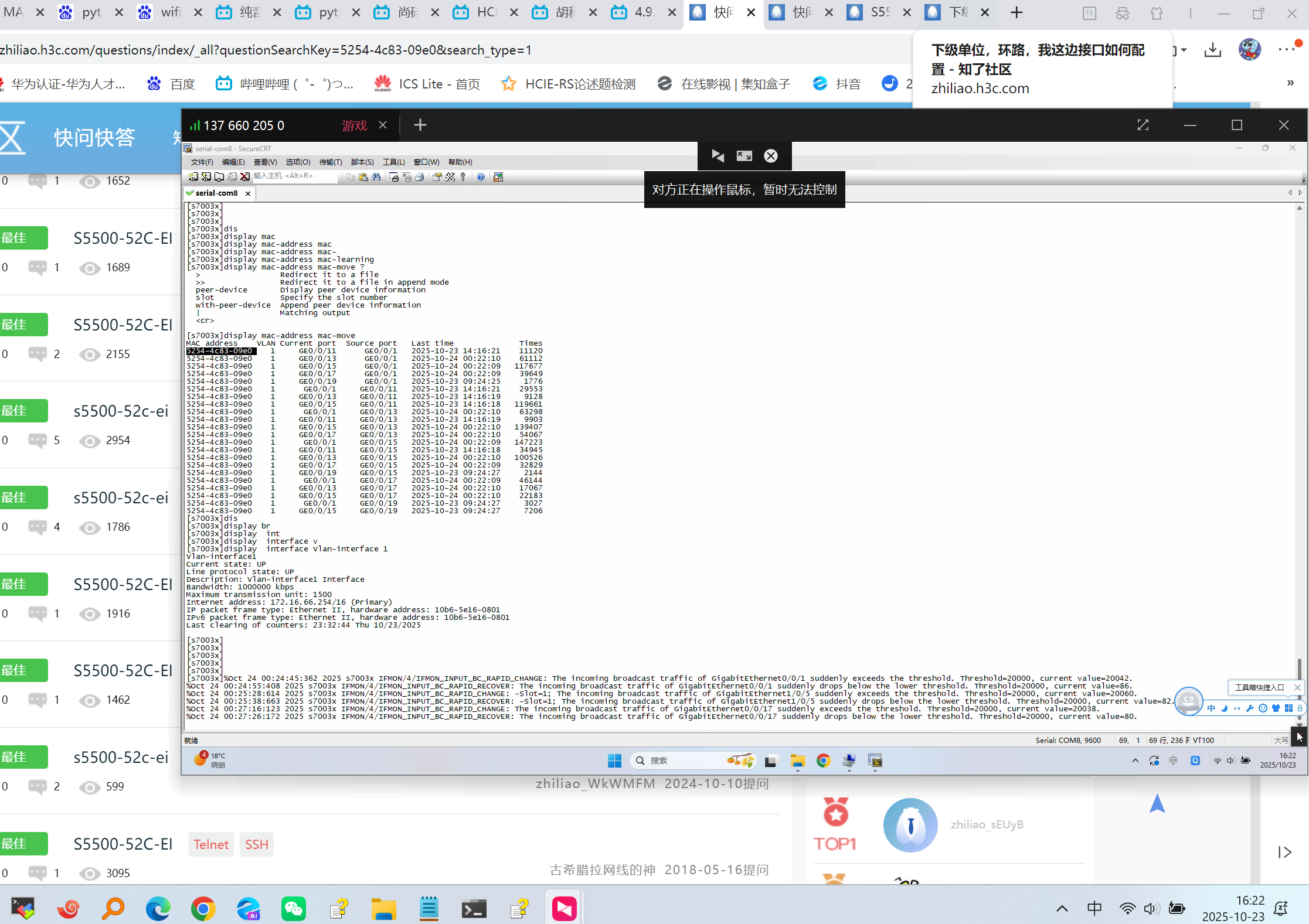Viewport: 1309px width, 924px height.
Task: Open the 脚本(S) menu in SecureCRT
Action: pyautogui.click(x=362, y=162)
